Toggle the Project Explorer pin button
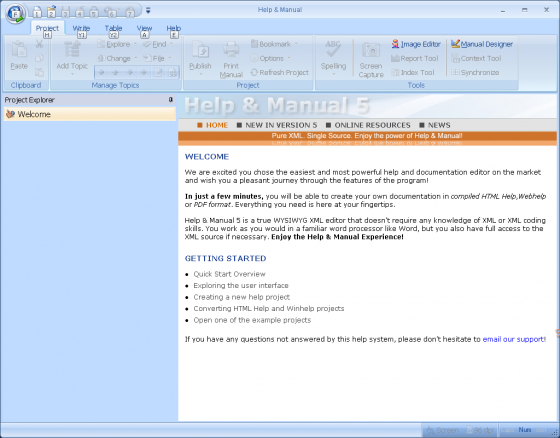This screenshot has width=560, height=438. (x=171, y=100)
